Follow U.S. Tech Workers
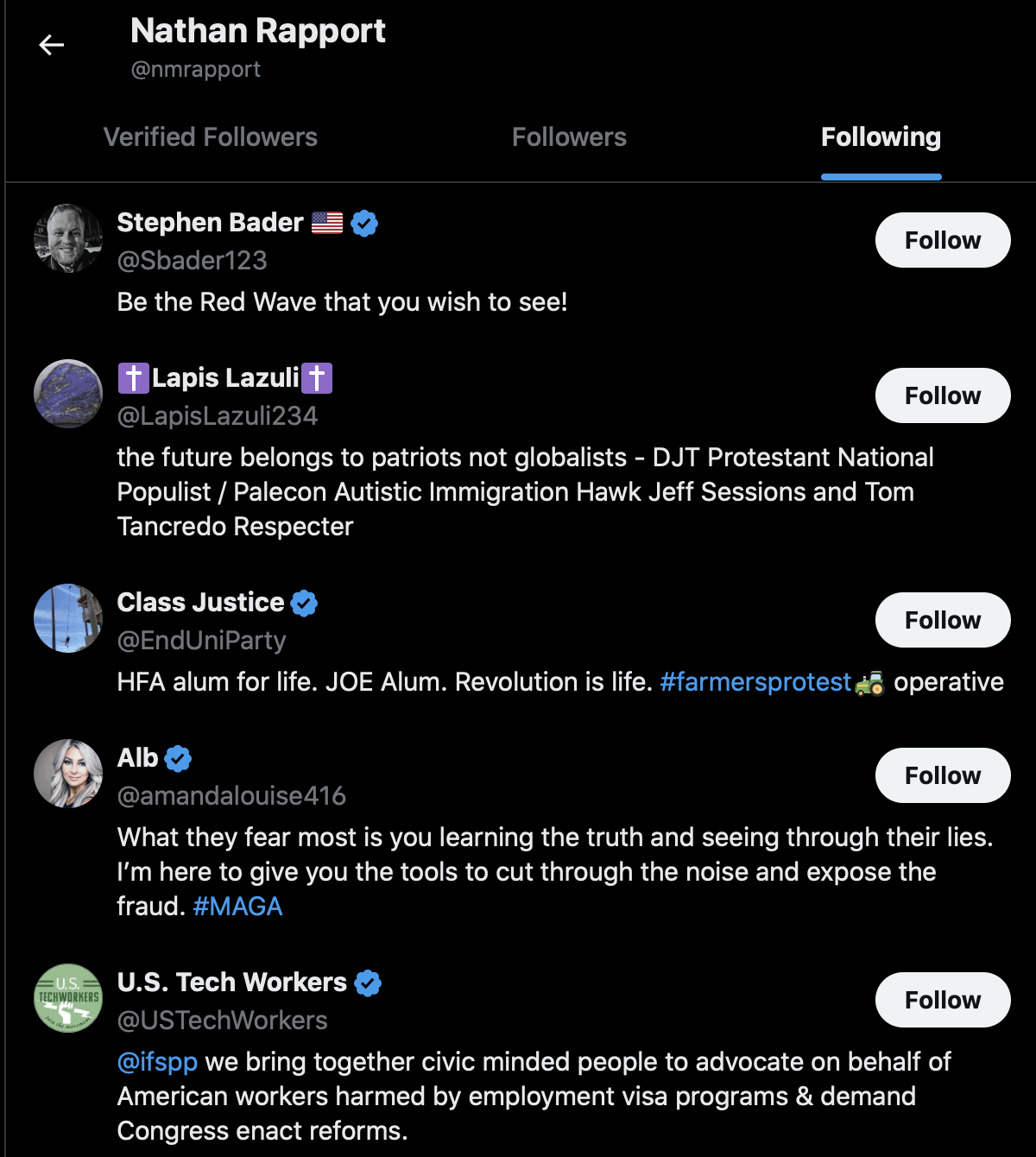 pos(942,1000)
